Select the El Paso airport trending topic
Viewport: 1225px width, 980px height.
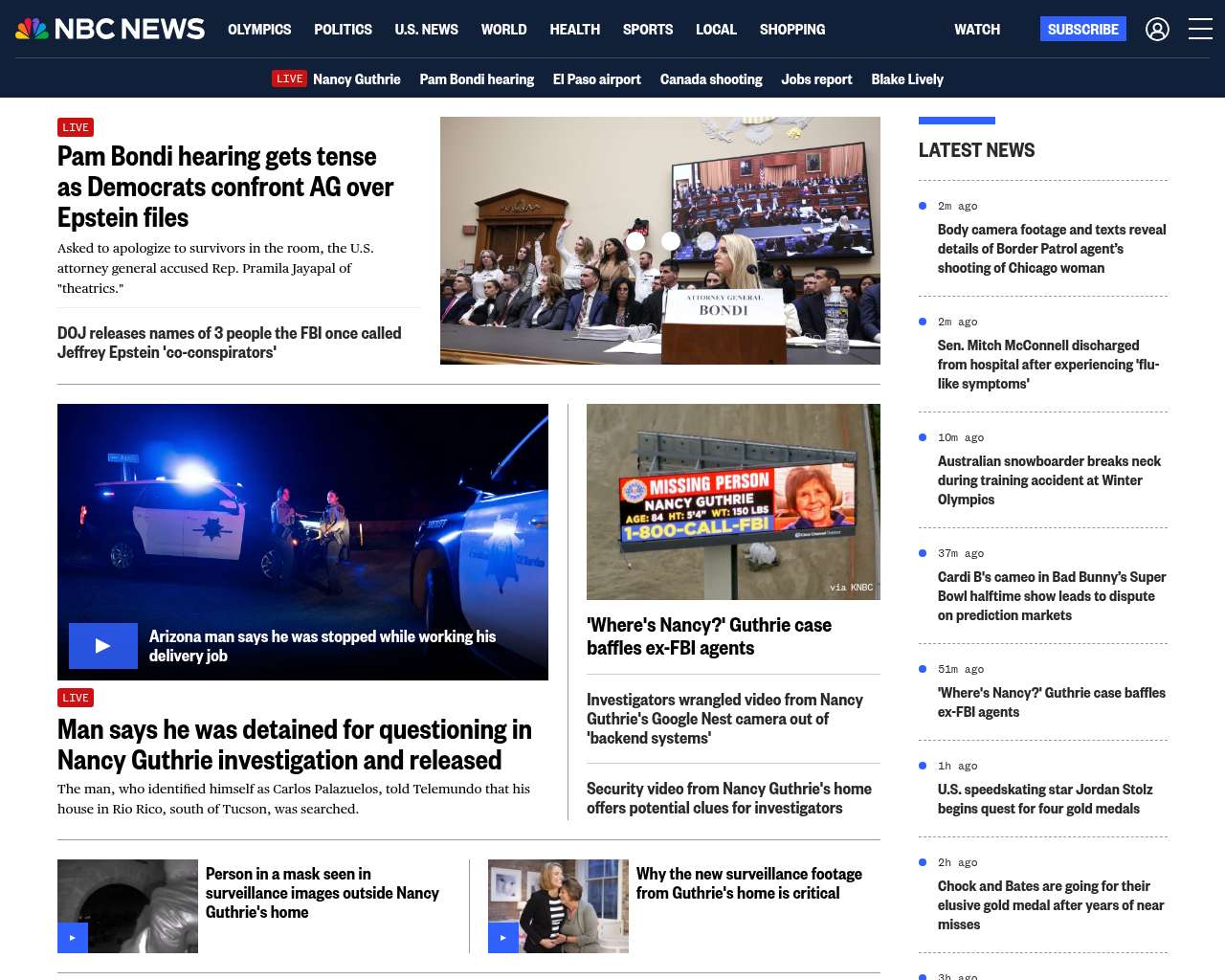coord(597,79)
